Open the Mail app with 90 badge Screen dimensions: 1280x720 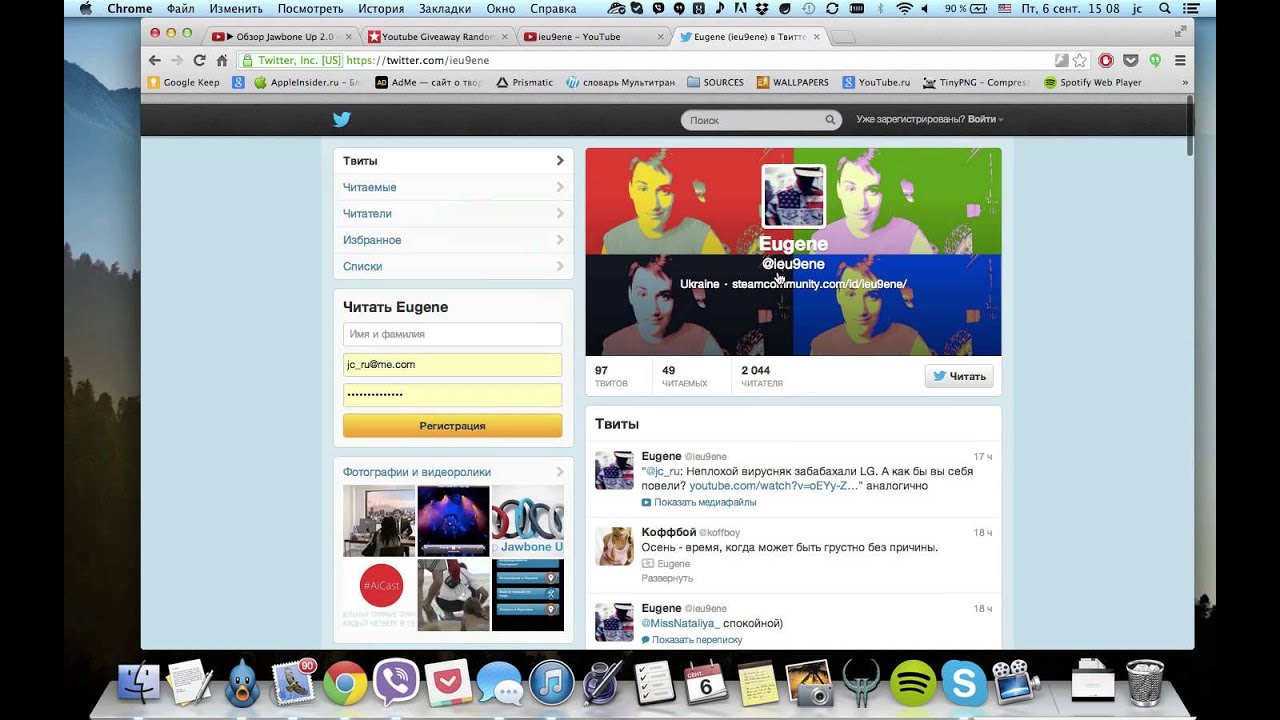point(293,683)
